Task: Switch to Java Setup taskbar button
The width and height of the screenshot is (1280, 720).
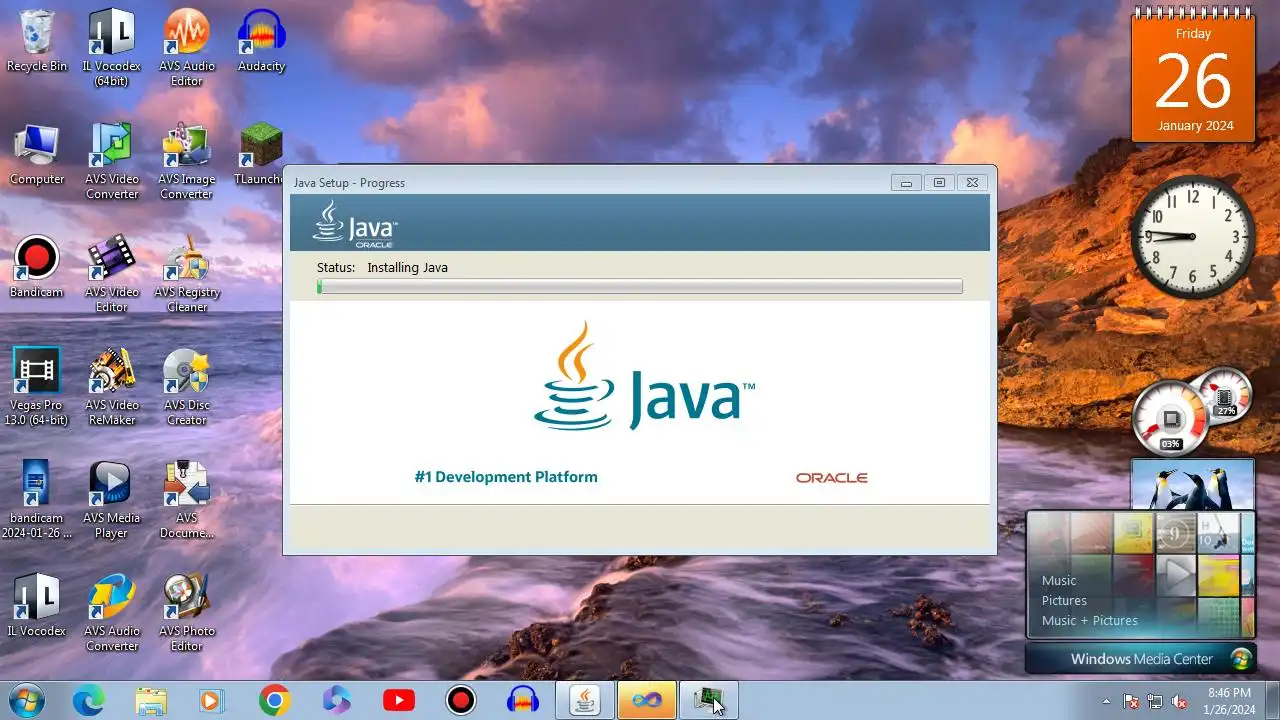Action: tap(585, 700)
